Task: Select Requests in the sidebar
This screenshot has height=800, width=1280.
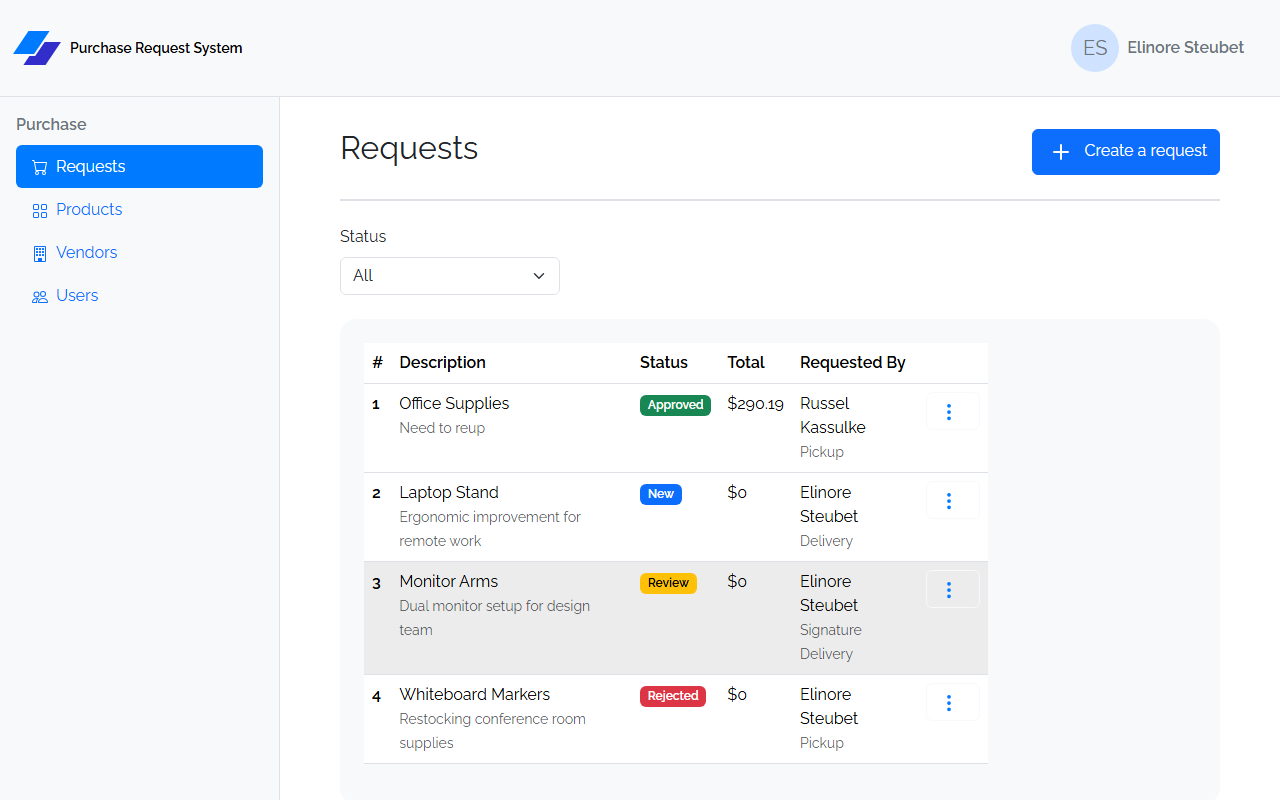Action: point(139,166)
